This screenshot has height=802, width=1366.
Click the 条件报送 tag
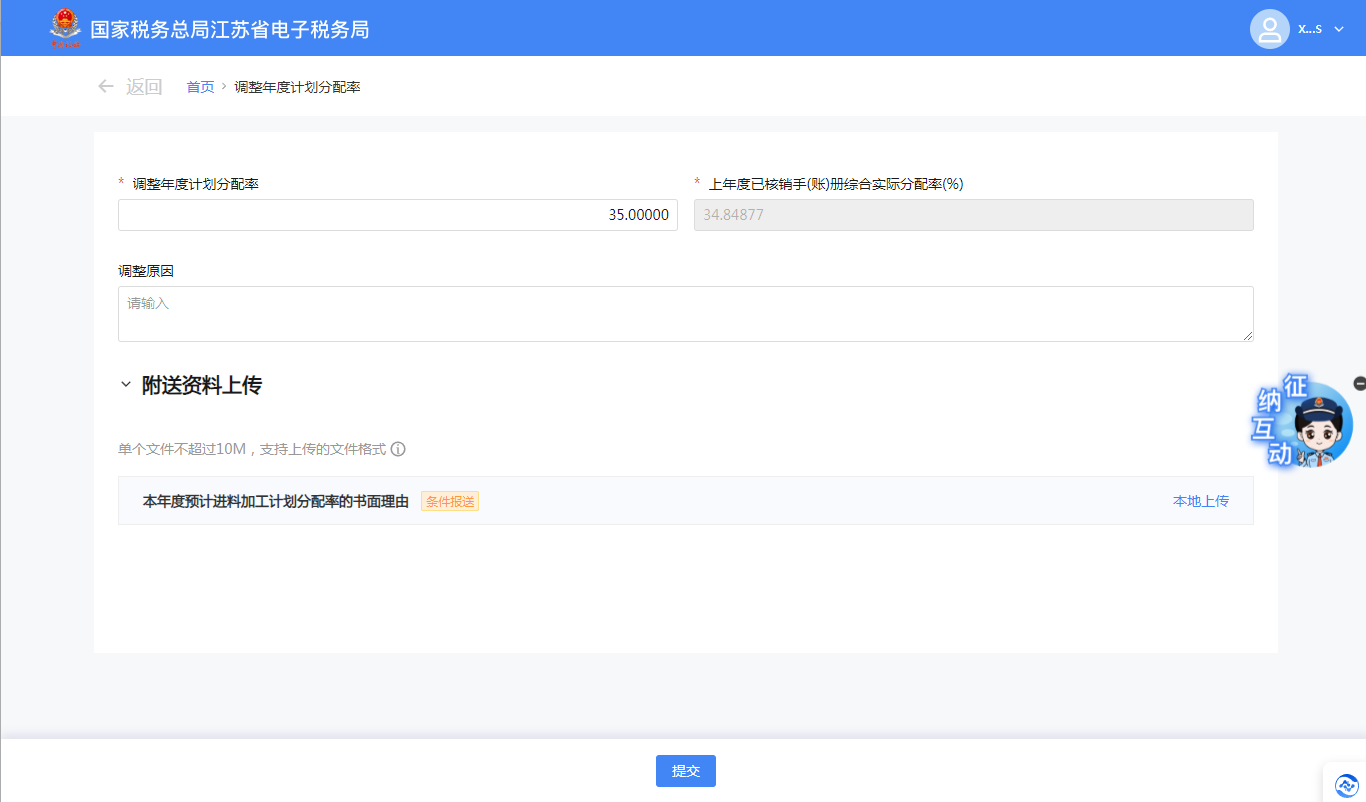point(450,502)
